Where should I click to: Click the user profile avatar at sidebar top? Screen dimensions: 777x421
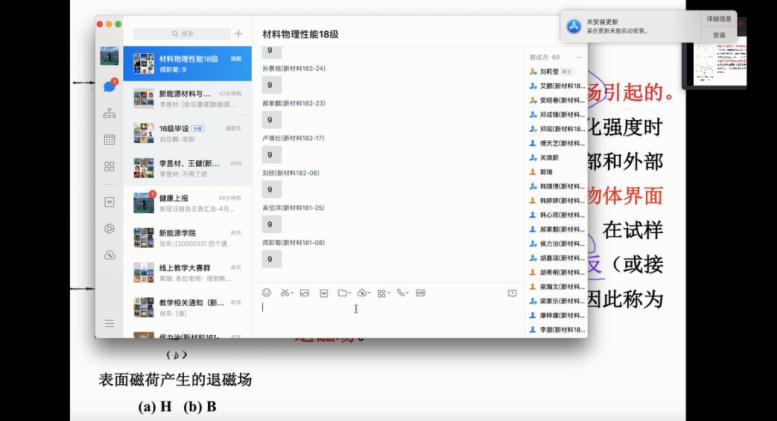click(110, 56)
